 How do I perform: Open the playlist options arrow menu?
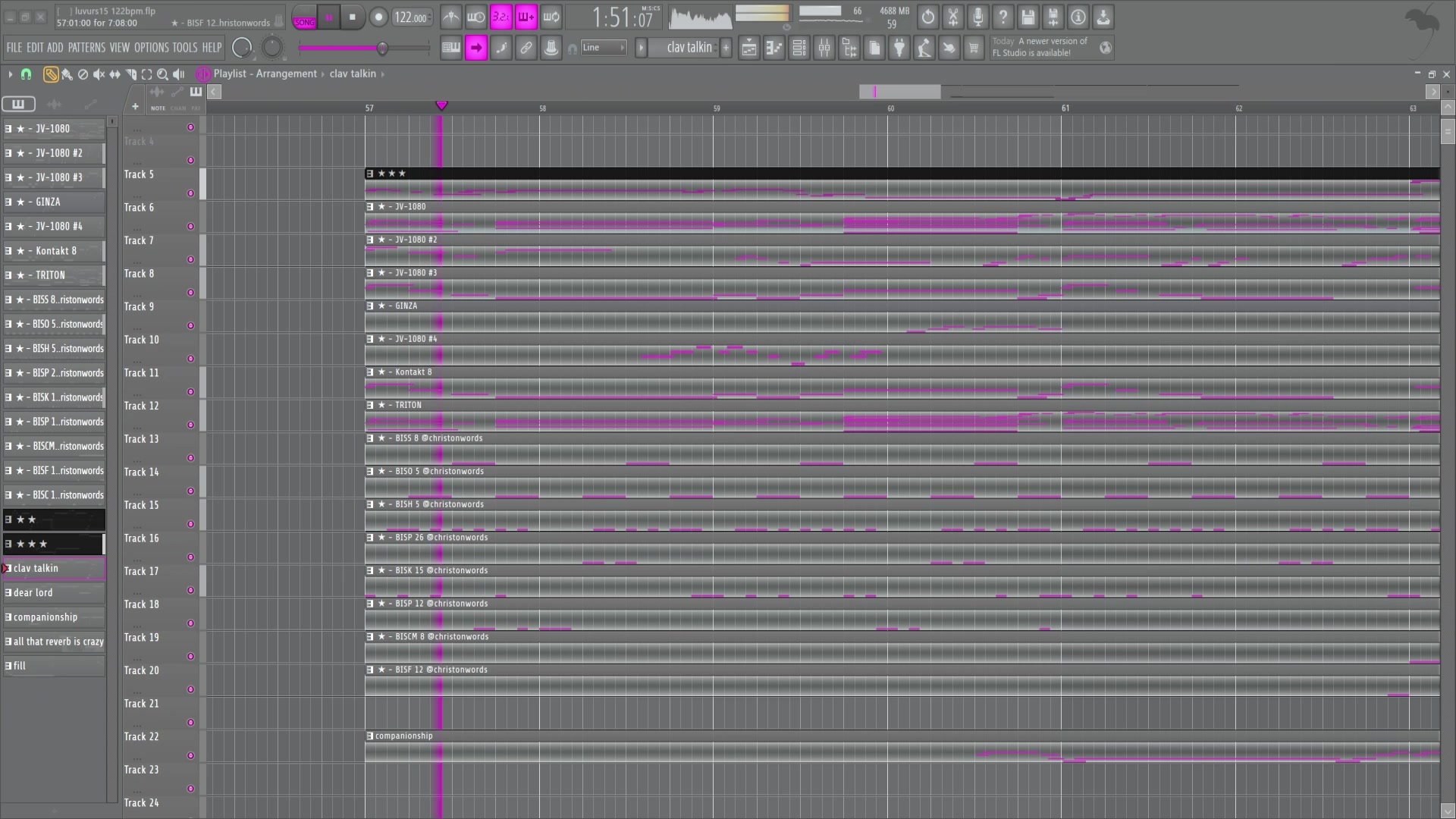[10, 74]
